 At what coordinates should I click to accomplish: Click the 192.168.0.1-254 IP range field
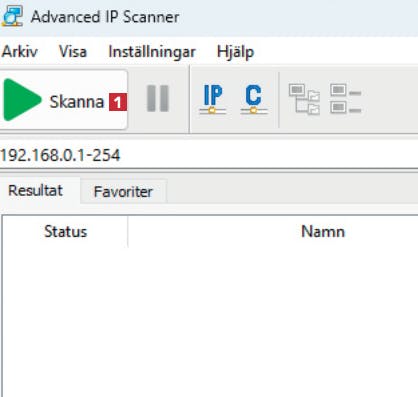[209, 155]
